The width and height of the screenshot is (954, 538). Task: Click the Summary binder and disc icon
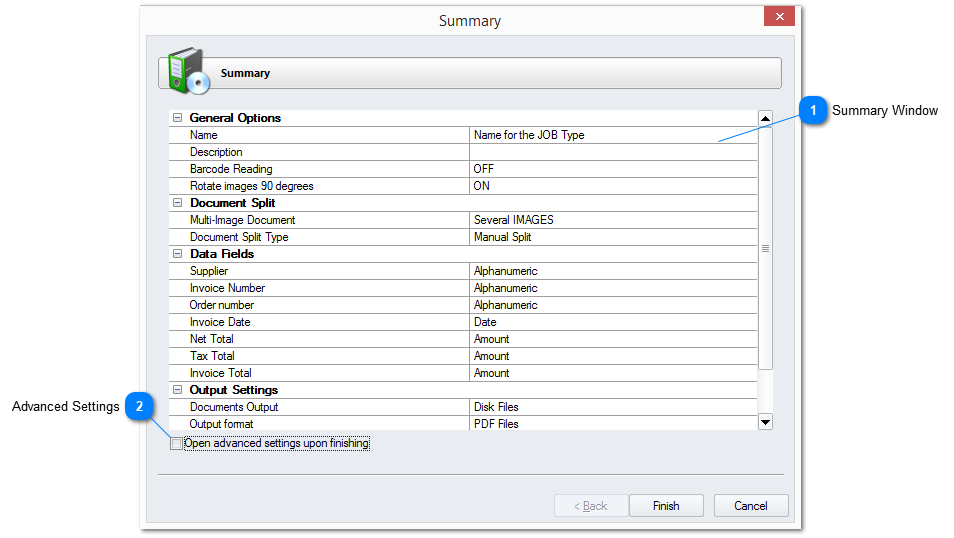tap(189, 71)
